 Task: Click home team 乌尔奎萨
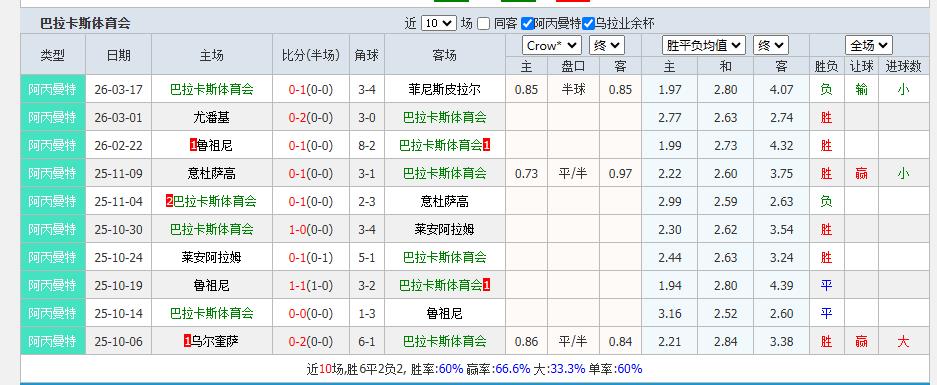point(215,341)
